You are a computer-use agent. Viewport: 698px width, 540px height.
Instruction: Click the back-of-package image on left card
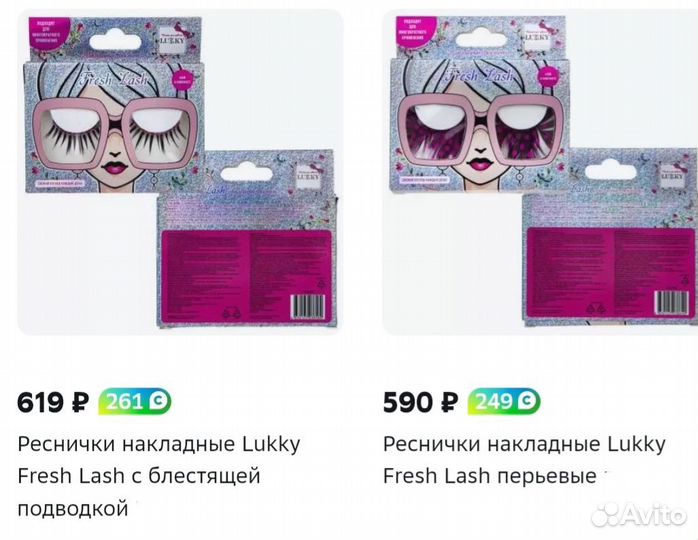[x=248, y=239]
